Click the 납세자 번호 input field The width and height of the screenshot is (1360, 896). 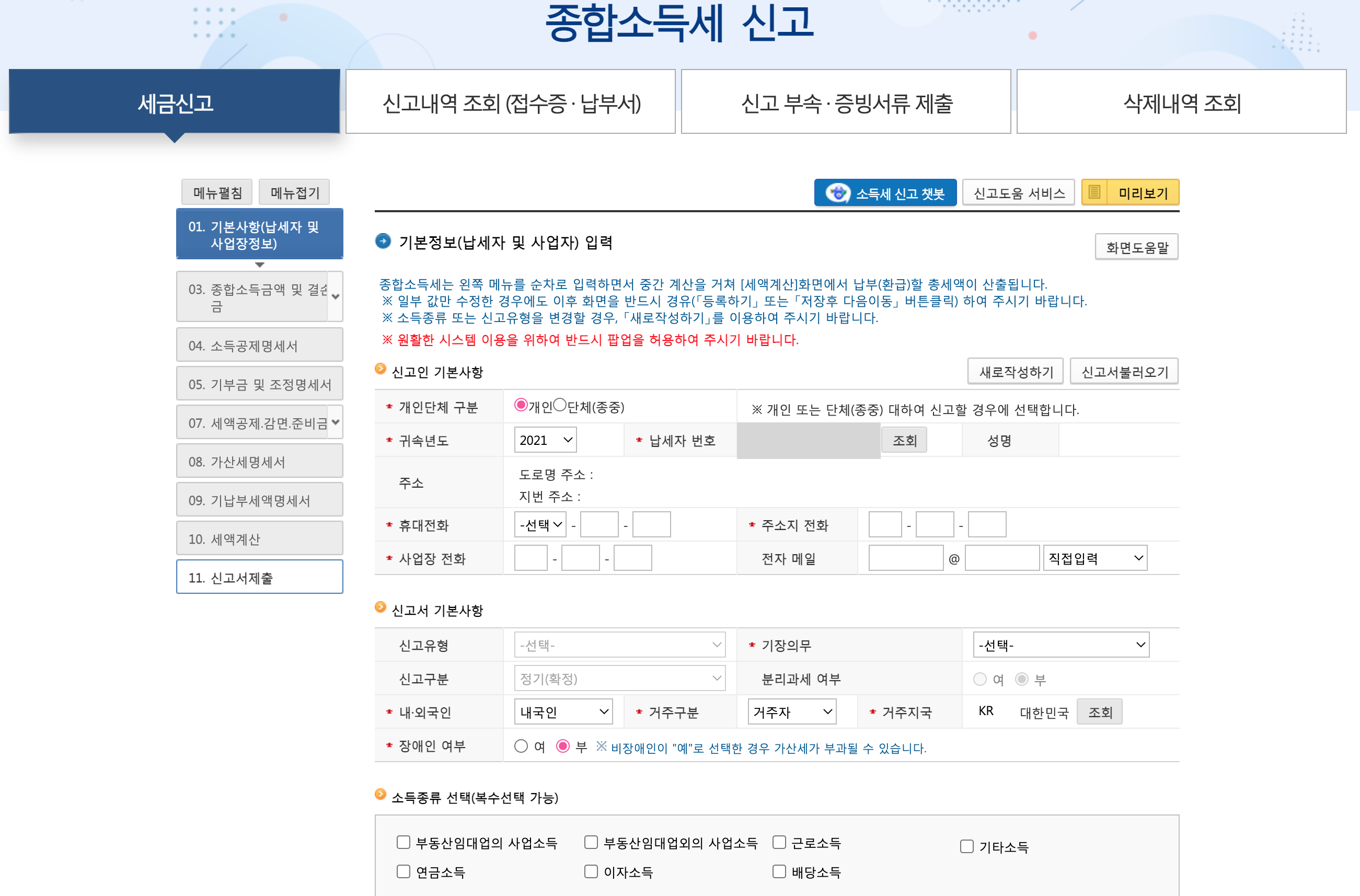point(809,441)
